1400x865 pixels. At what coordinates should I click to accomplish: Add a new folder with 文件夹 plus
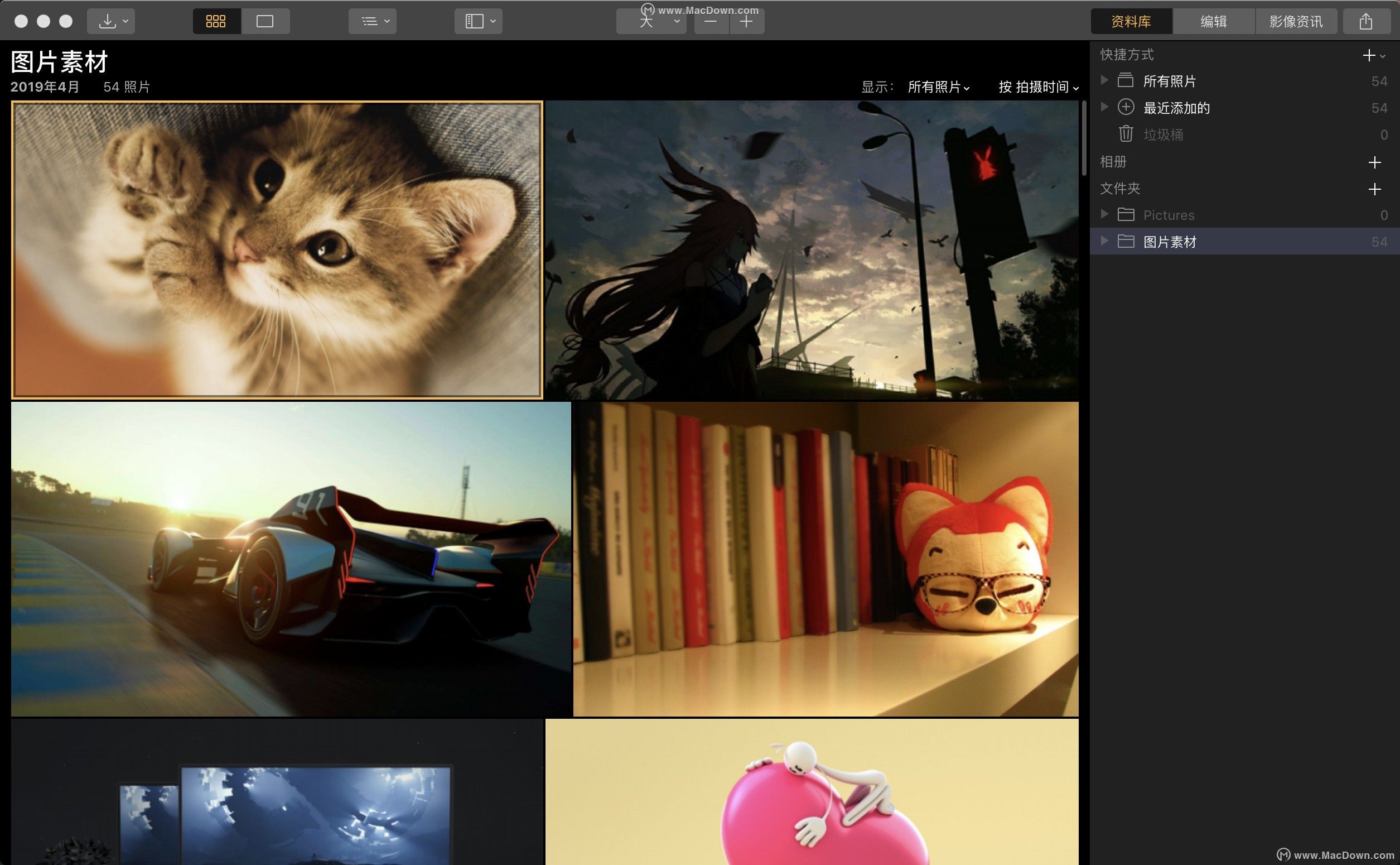pyautogui.click(x=1375, y=189)
